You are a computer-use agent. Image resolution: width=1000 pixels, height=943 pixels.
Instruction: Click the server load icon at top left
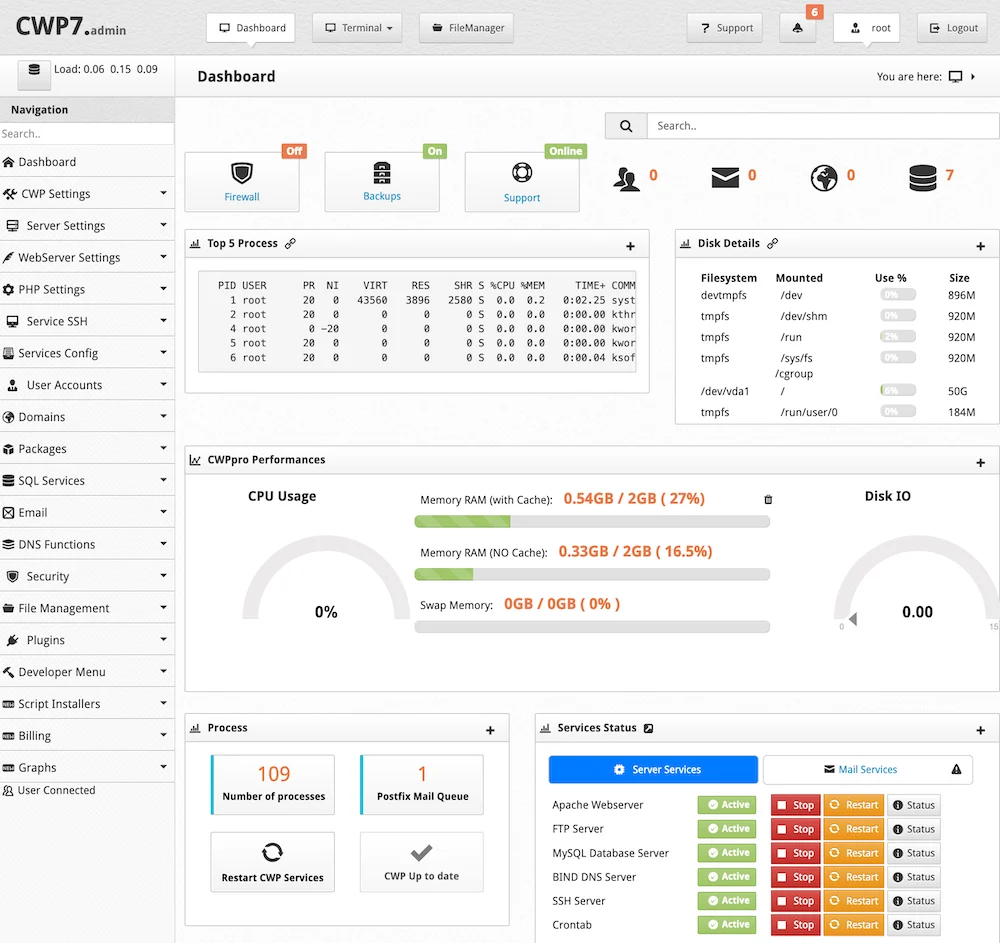click(34, 70)
